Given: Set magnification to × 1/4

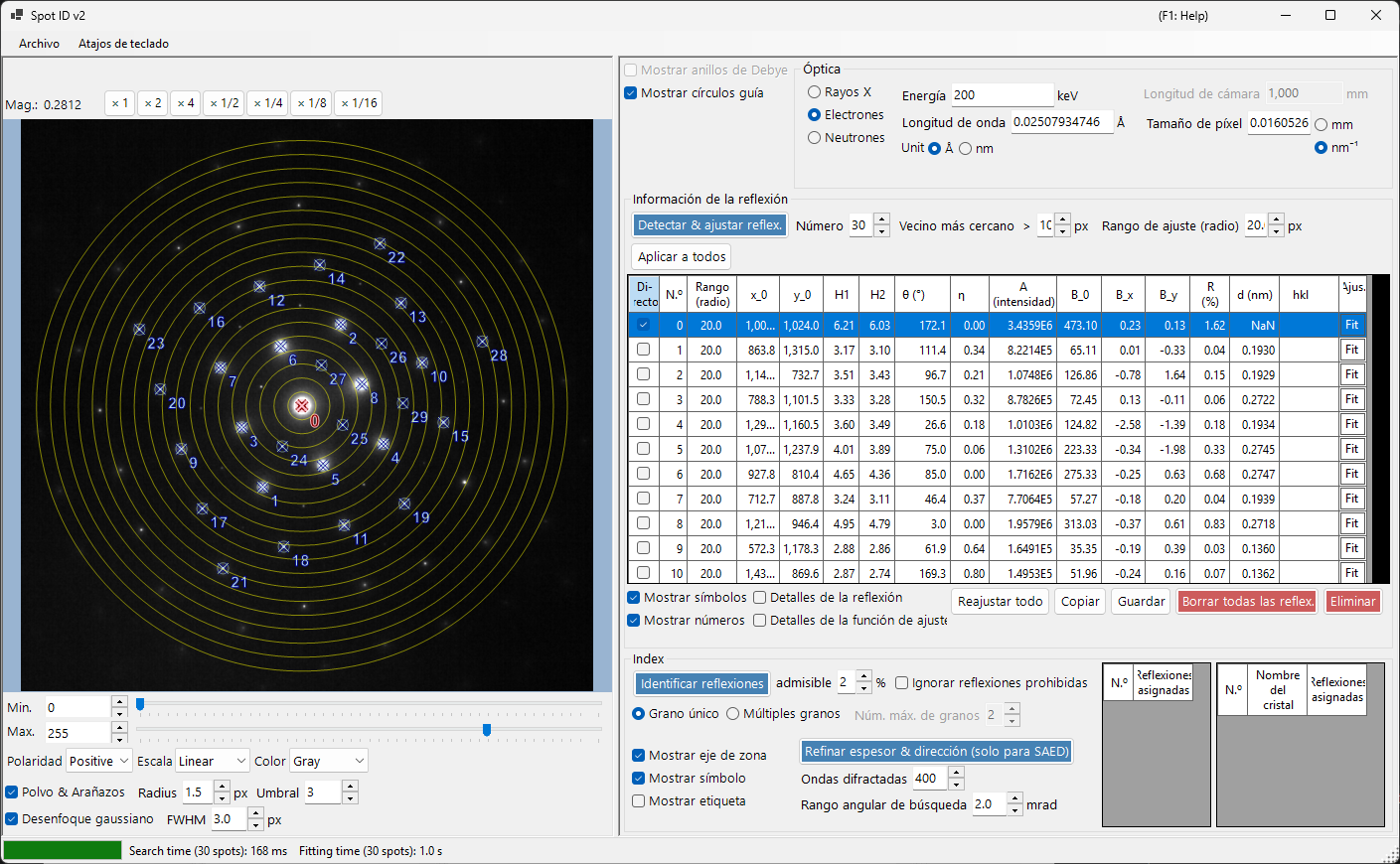Looking at the screenshot, I should point(268,103).
